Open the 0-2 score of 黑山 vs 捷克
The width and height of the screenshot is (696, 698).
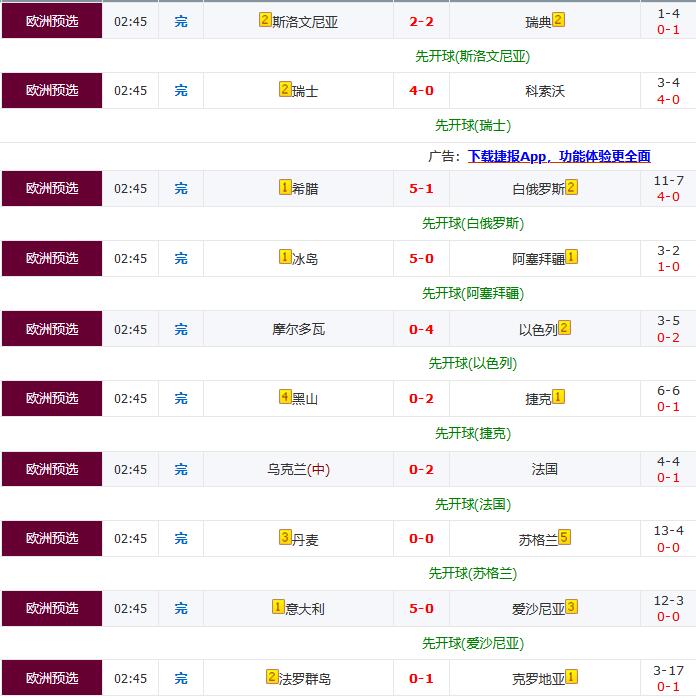click(x=421, y=398)
